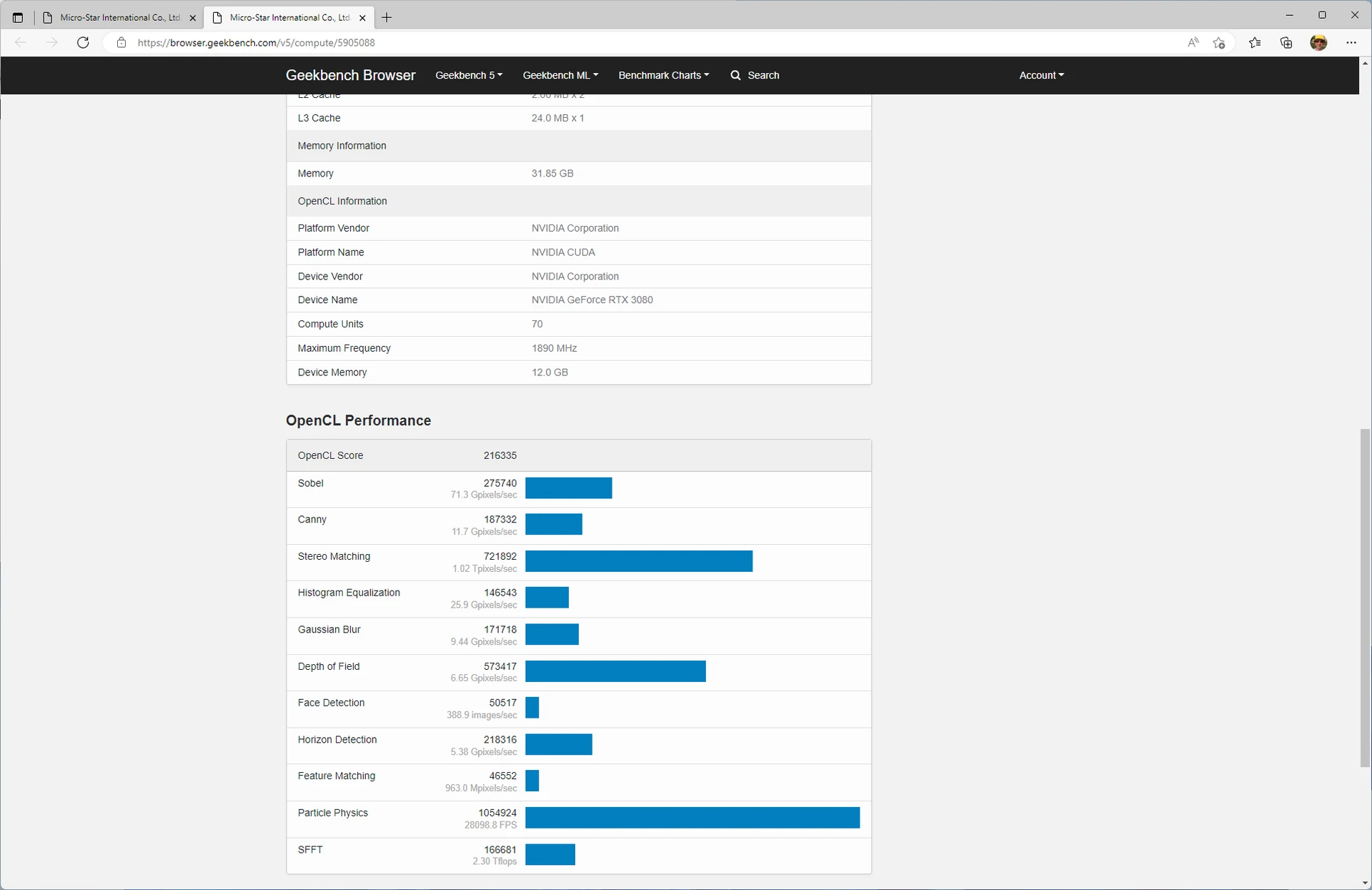The height and width of the screenshot is (890, 1372).
Task: Click the Platform Name value NVIDIA CUDA
Action: [x=563, y=252]
